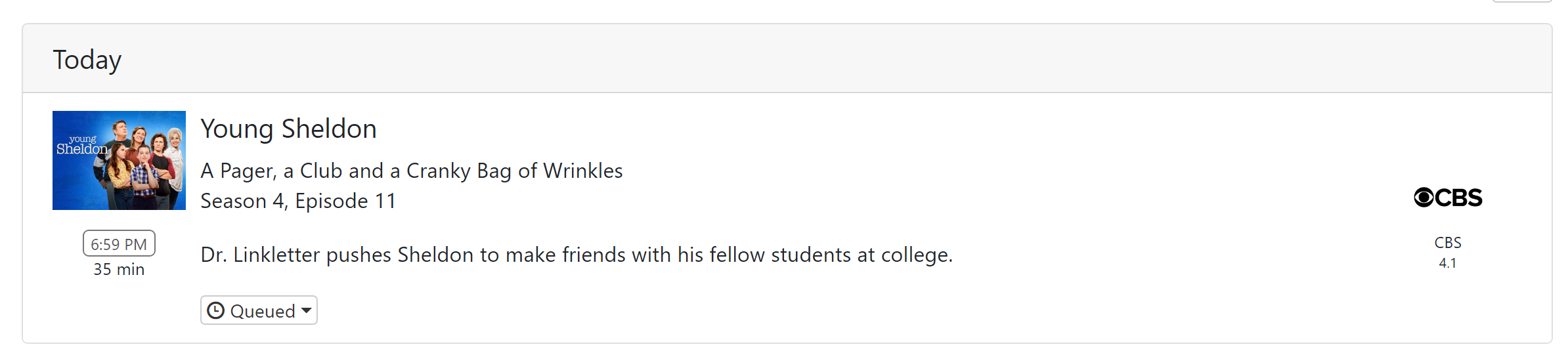Open the Queued recording status dropdown
This screenshot has height=355, width=1568.
pos(259,310)
